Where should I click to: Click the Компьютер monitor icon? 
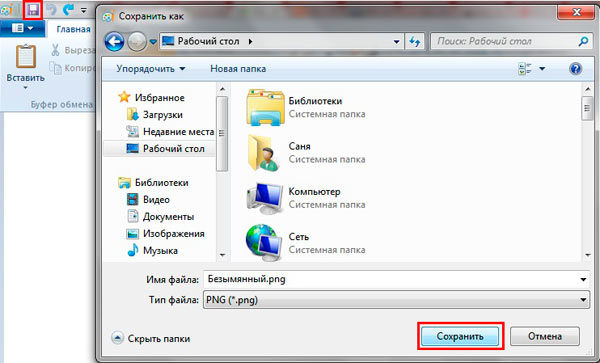click(265, 198)
